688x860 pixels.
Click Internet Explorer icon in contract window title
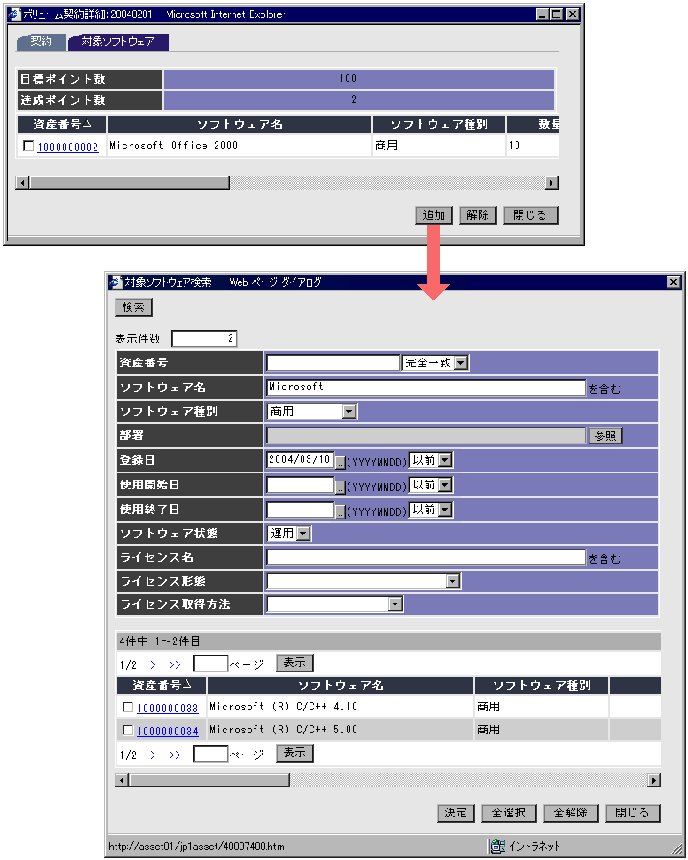pyautogui.click(x=14, y=14)
